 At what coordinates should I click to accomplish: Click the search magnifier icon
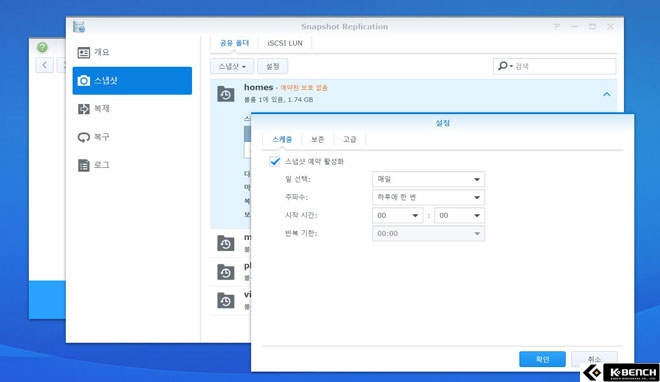[503, 66]
